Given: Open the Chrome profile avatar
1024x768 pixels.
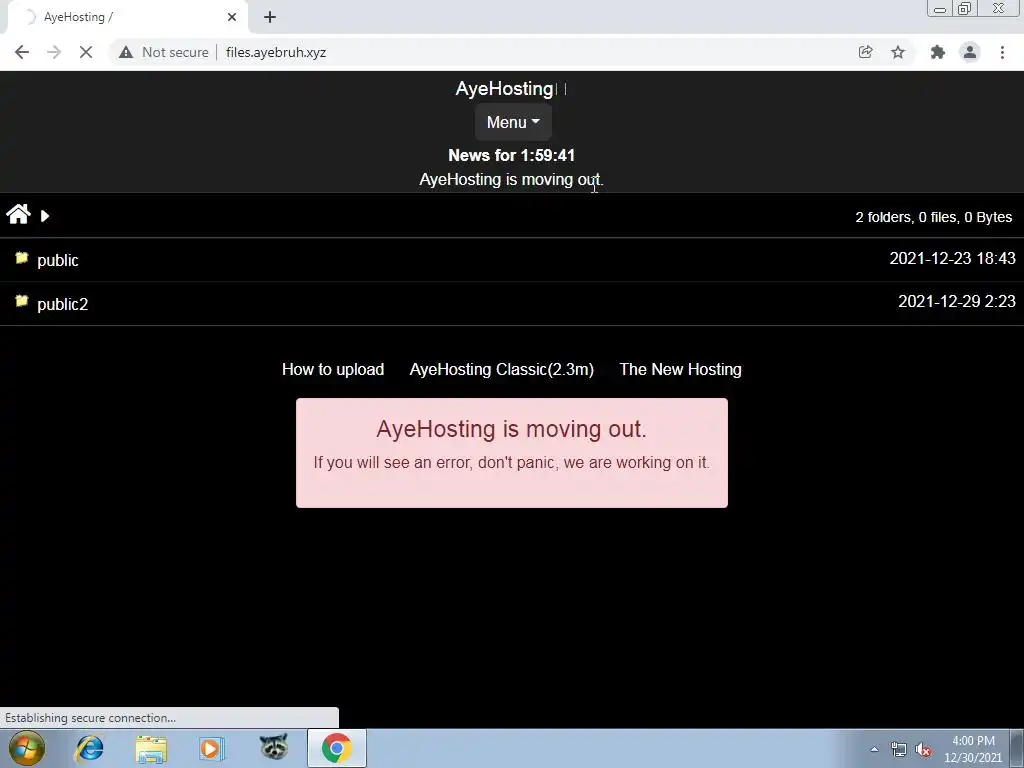Looking at the screenshot, I should [970, 52].
